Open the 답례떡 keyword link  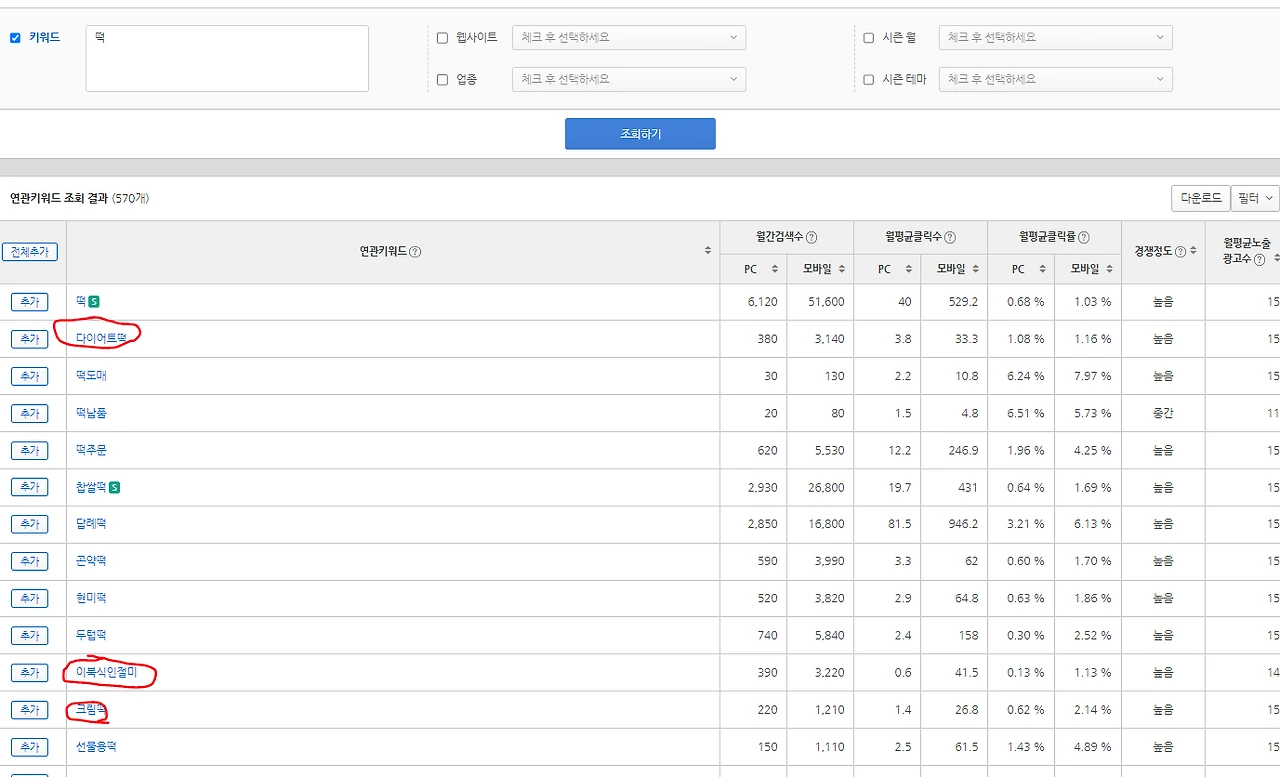click(91, 524)
